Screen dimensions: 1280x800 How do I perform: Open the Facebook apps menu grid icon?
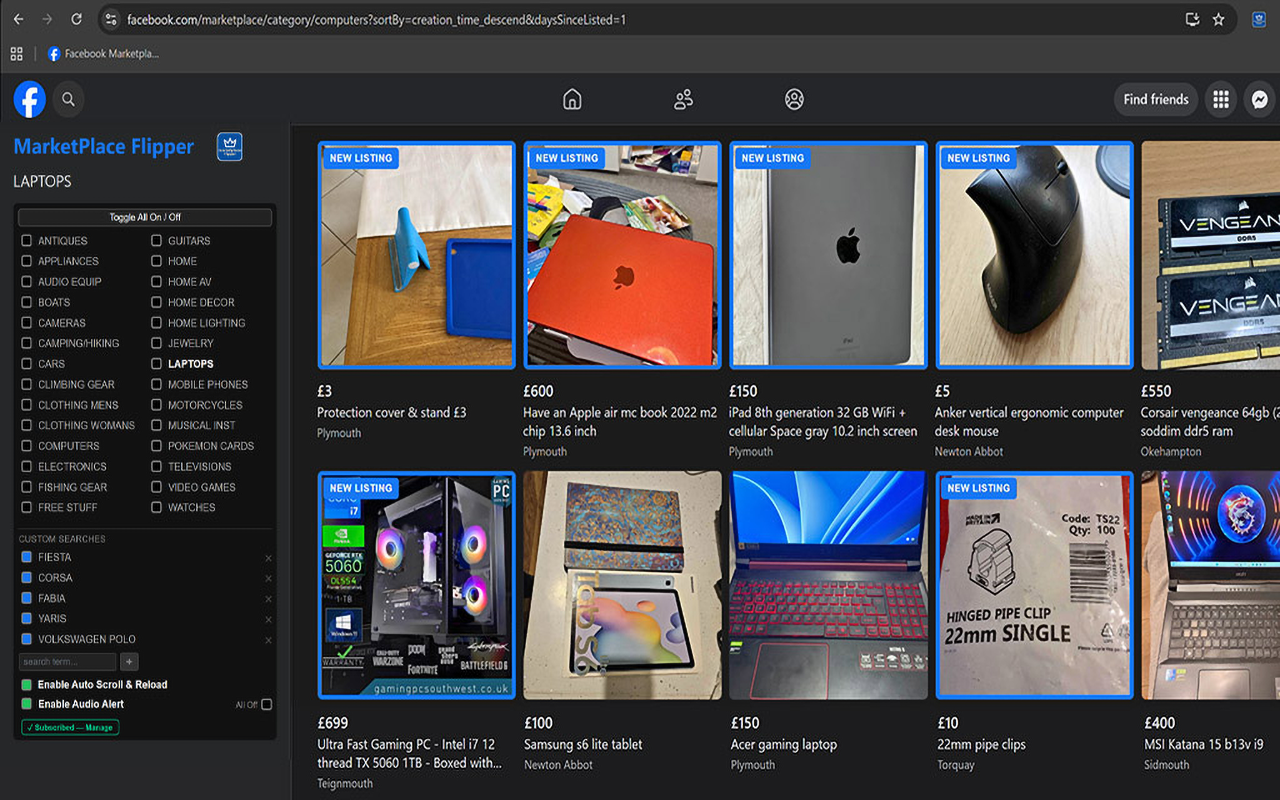(1220, 99)
